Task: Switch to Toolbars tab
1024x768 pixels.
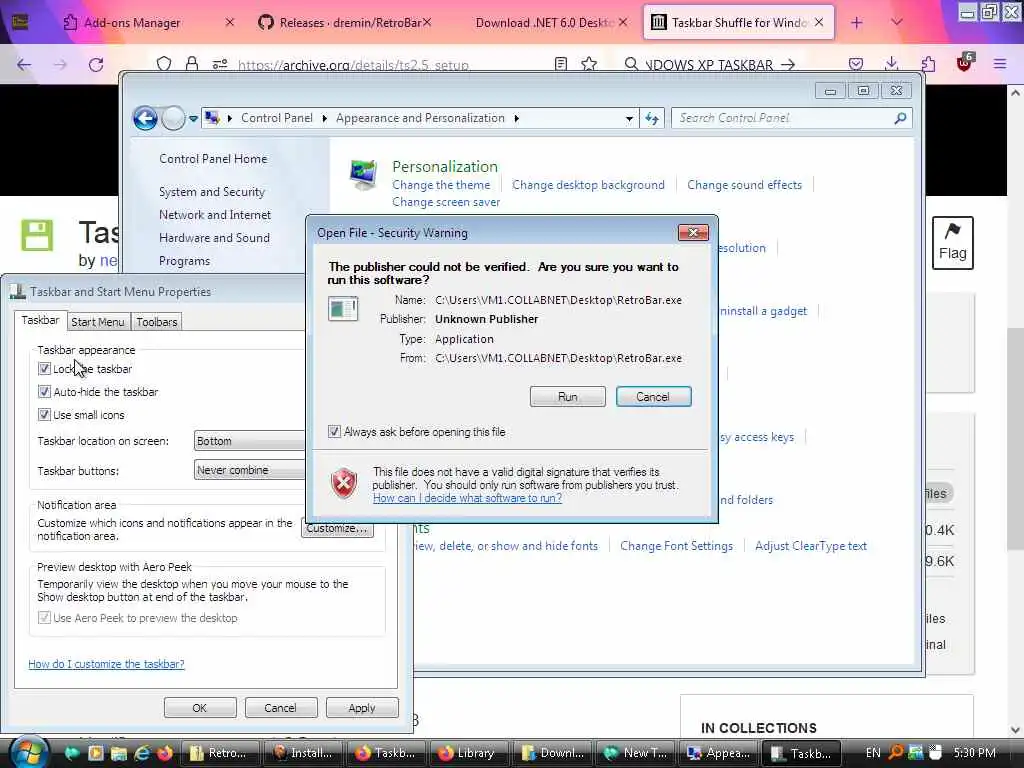Action: pos(157,322)
